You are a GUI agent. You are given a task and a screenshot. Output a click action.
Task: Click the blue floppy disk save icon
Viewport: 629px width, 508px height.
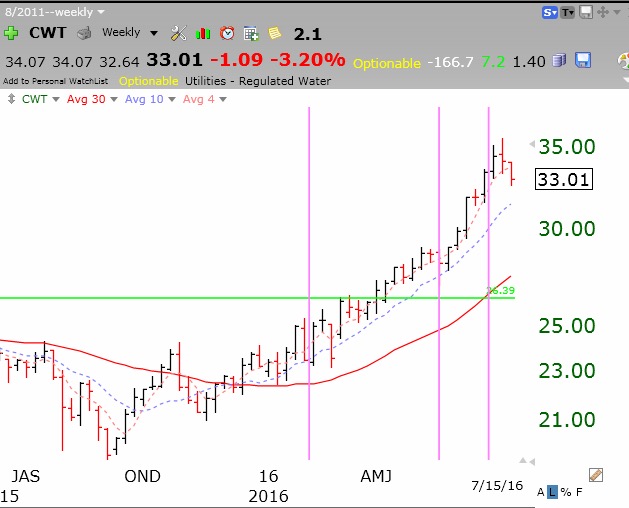coord(583,62)
